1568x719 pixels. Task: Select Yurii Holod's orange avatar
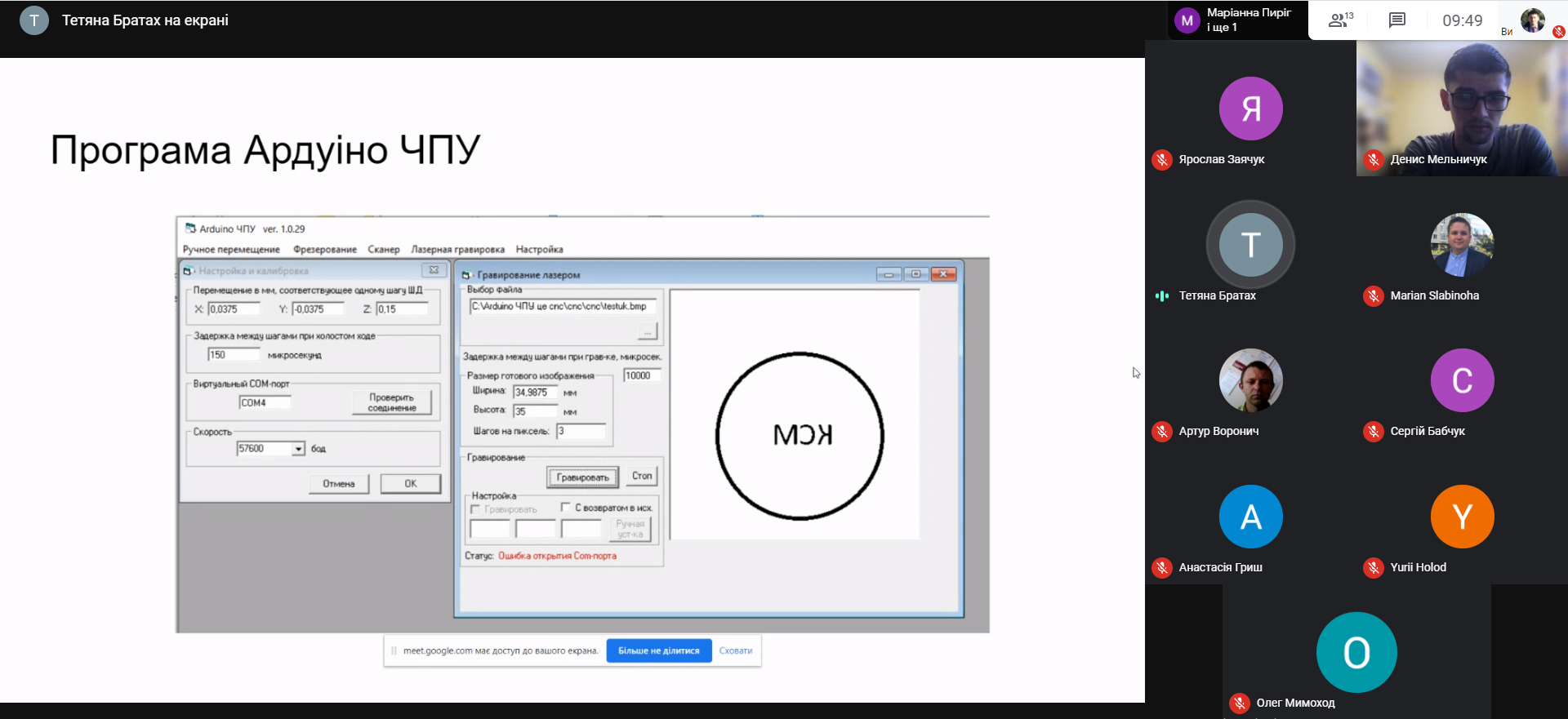coord(1462,517)
